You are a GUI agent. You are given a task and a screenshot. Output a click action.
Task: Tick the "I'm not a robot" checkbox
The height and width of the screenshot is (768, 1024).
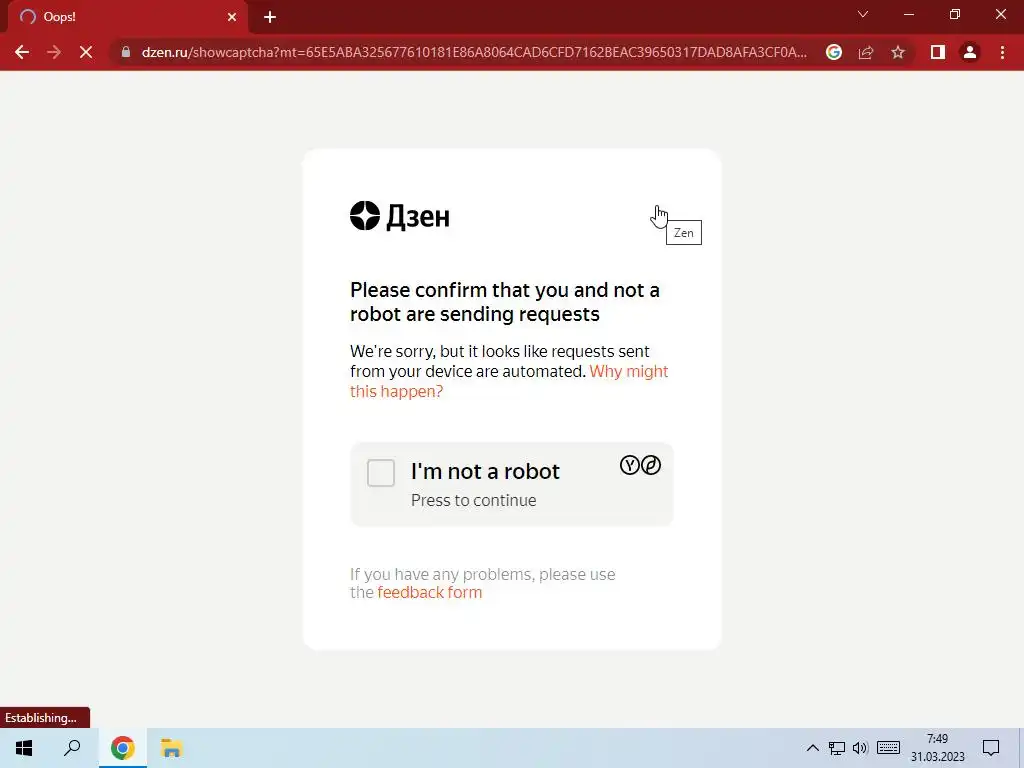click(381, 473)
